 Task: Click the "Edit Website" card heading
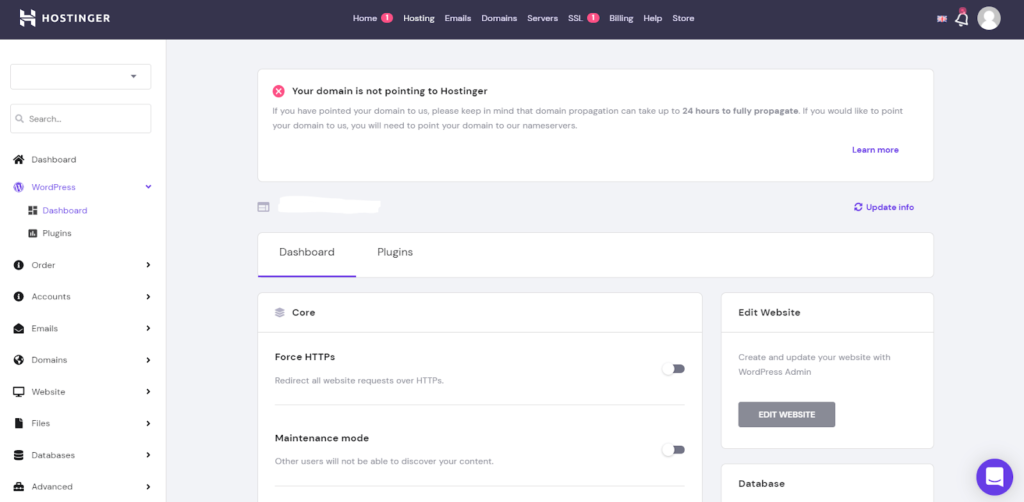[x=769, y=313]
